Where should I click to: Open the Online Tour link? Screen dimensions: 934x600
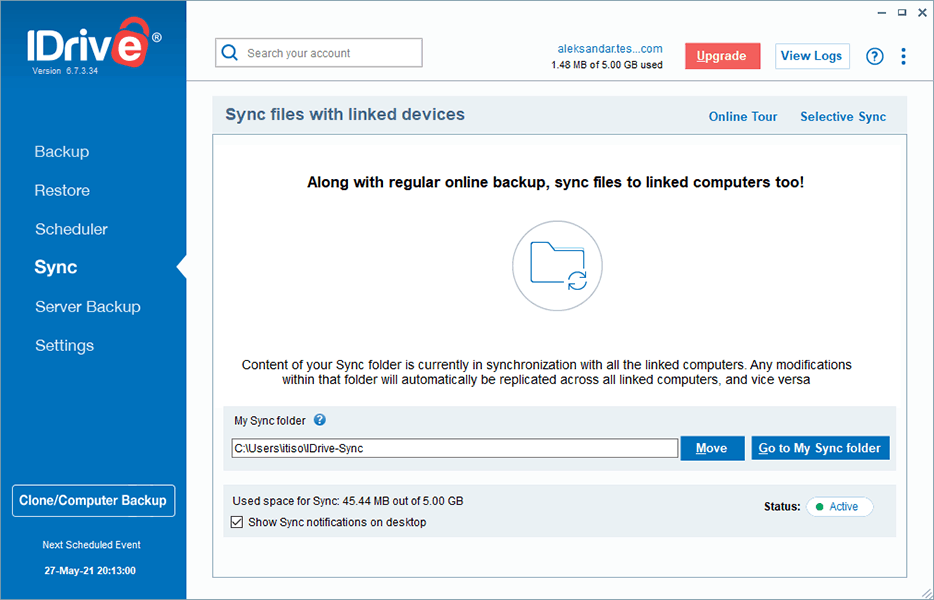click(x=742, y=117)
